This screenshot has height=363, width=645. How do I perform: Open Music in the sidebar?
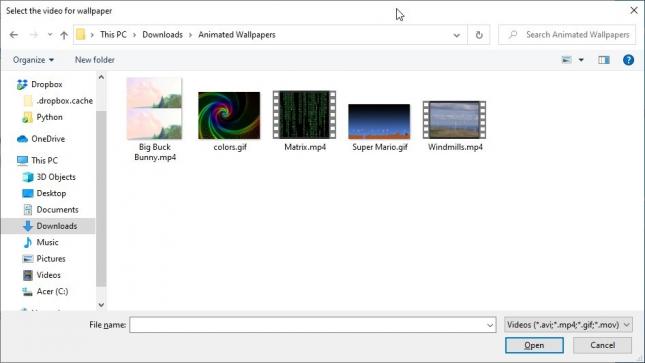47,242
